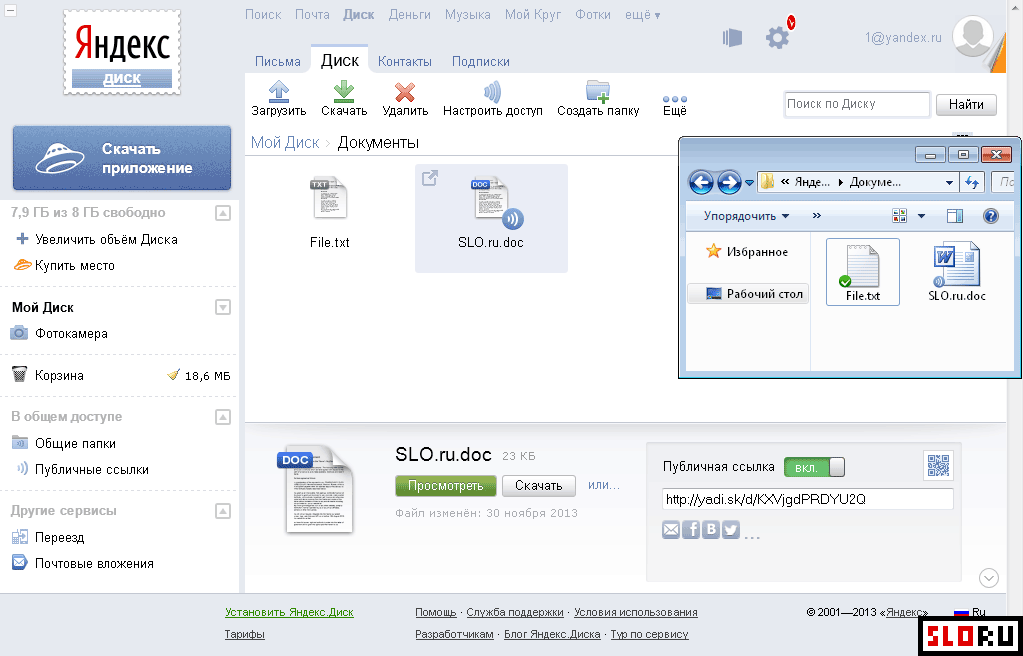Click the Удалить delete icon
This screenshot has width=1023, height=656.
point(405,93)
